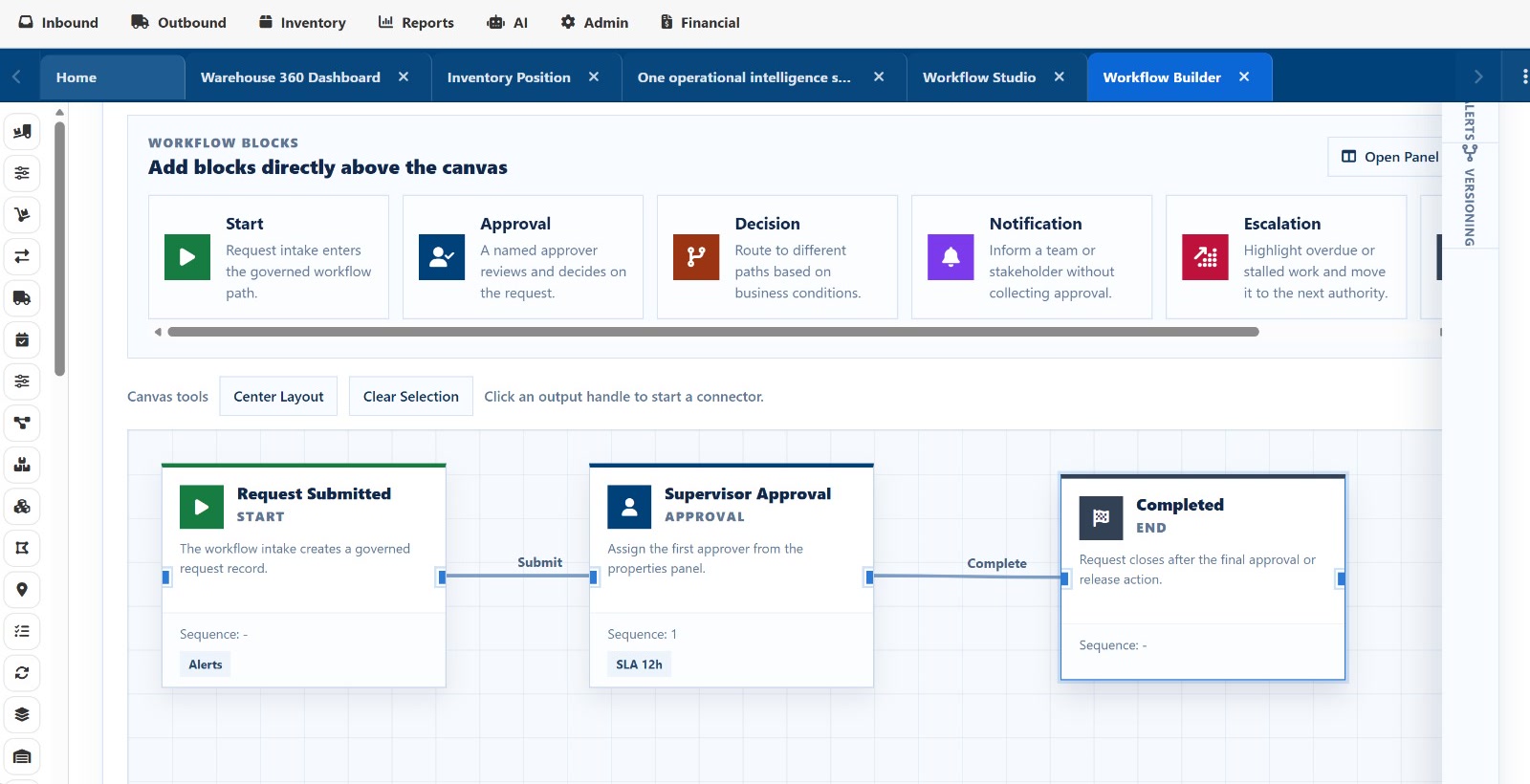Click the workflow blocks horizontal scrollbar

pyautogui.click(x=713, y=332)
